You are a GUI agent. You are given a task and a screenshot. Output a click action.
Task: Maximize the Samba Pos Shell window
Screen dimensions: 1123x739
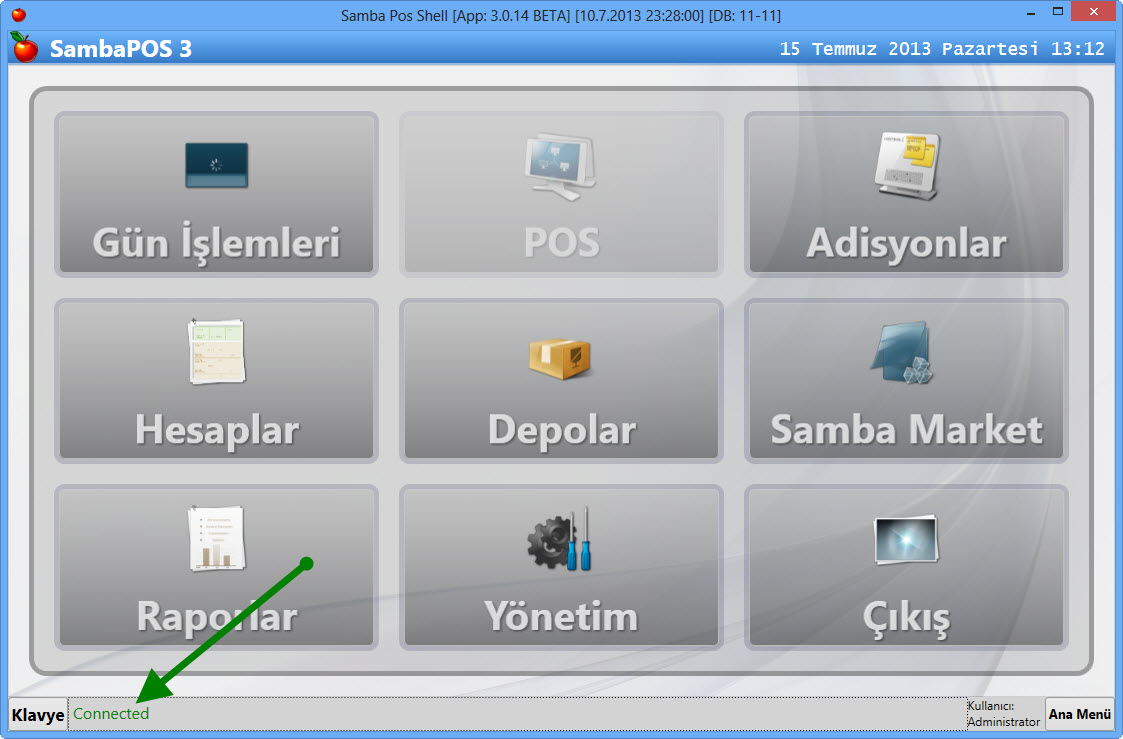1058,13
